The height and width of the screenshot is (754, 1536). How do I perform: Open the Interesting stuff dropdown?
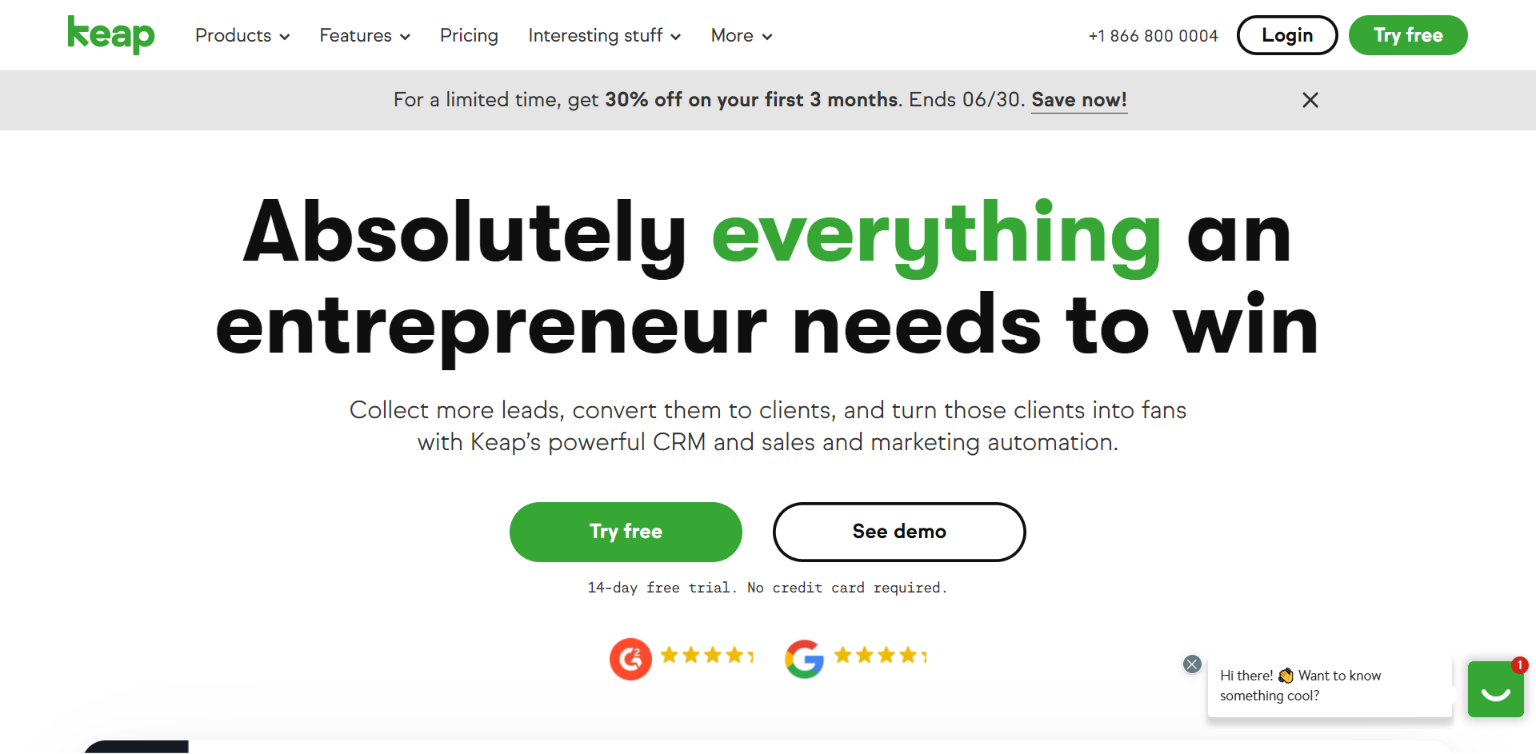tap(604, 36)
